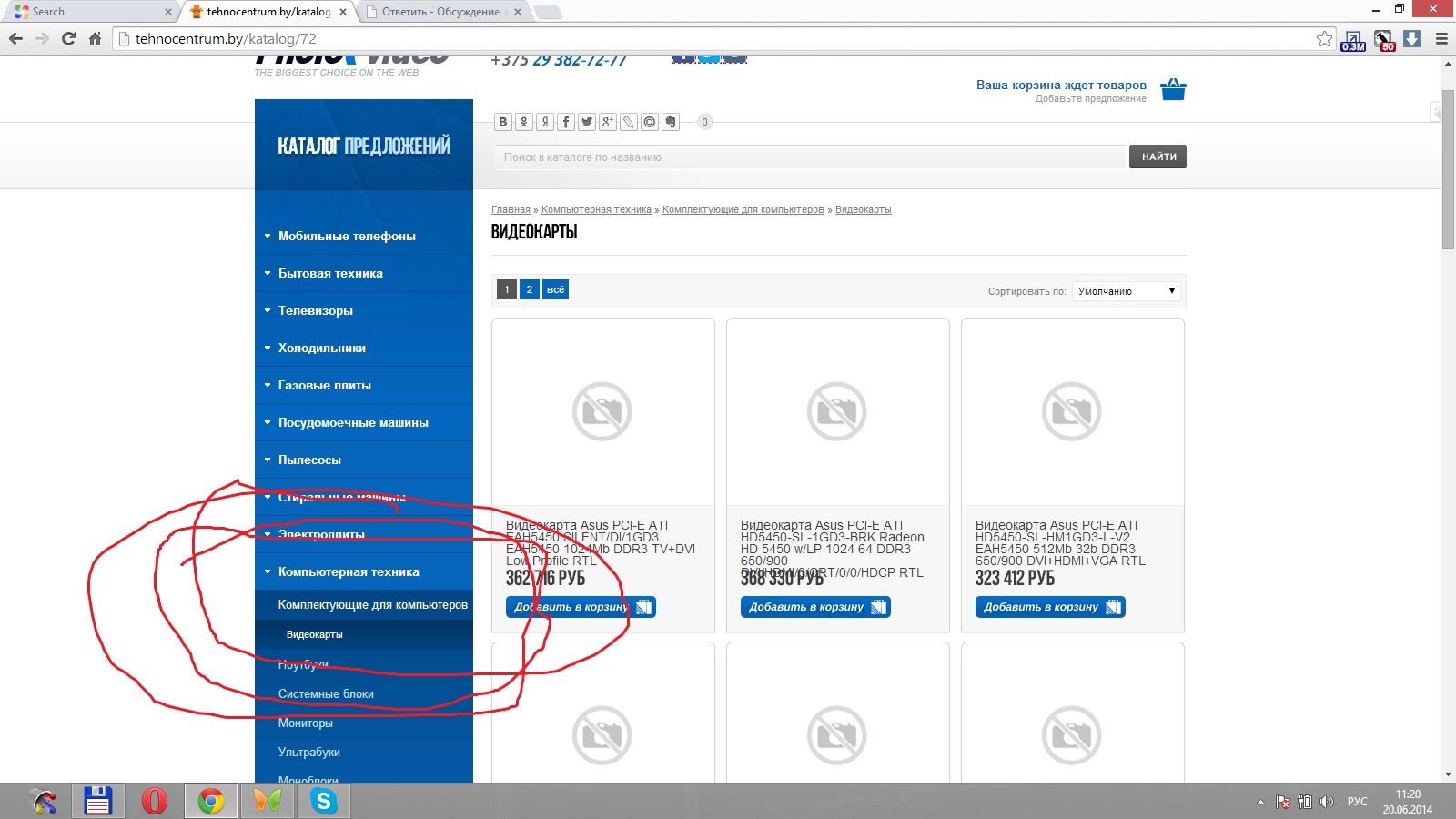The height and width of the screenshot is (819, 1456).
Task: Go back to the previous page
Action: pos(15,38)
